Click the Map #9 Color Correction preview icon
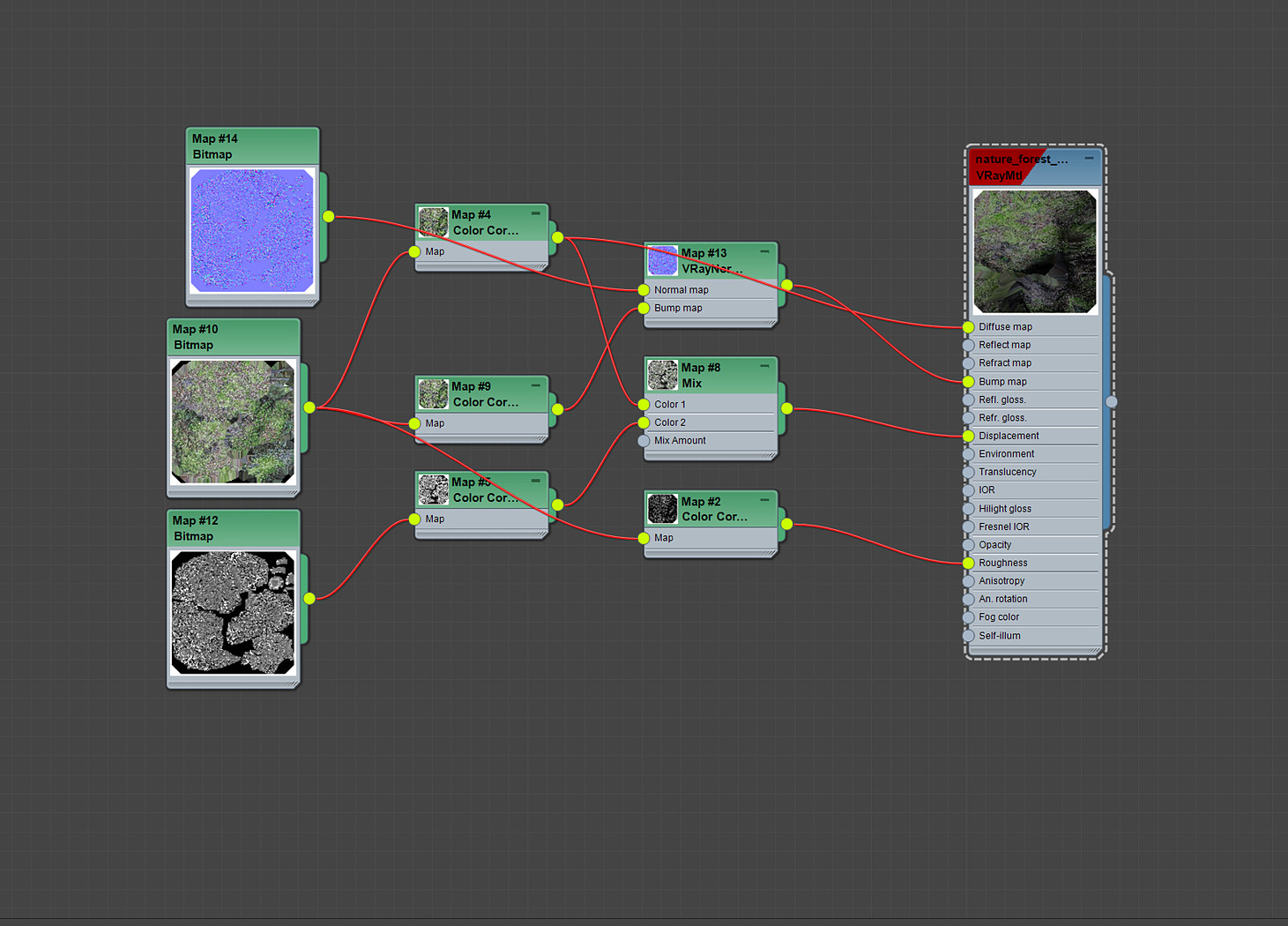 click(433, 394)
